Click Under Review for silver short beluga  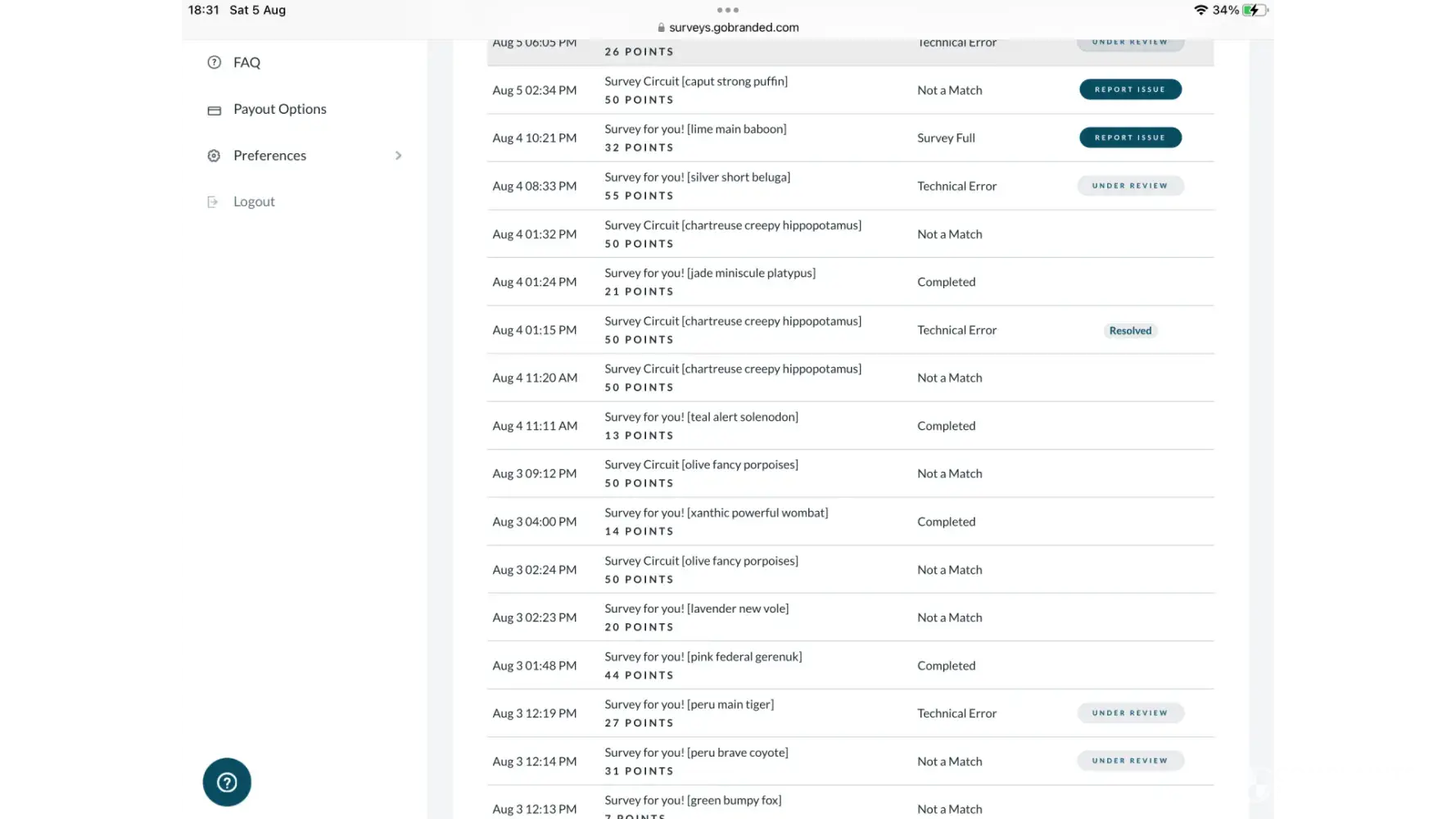pyautogui.click(x=1130, y=186)
